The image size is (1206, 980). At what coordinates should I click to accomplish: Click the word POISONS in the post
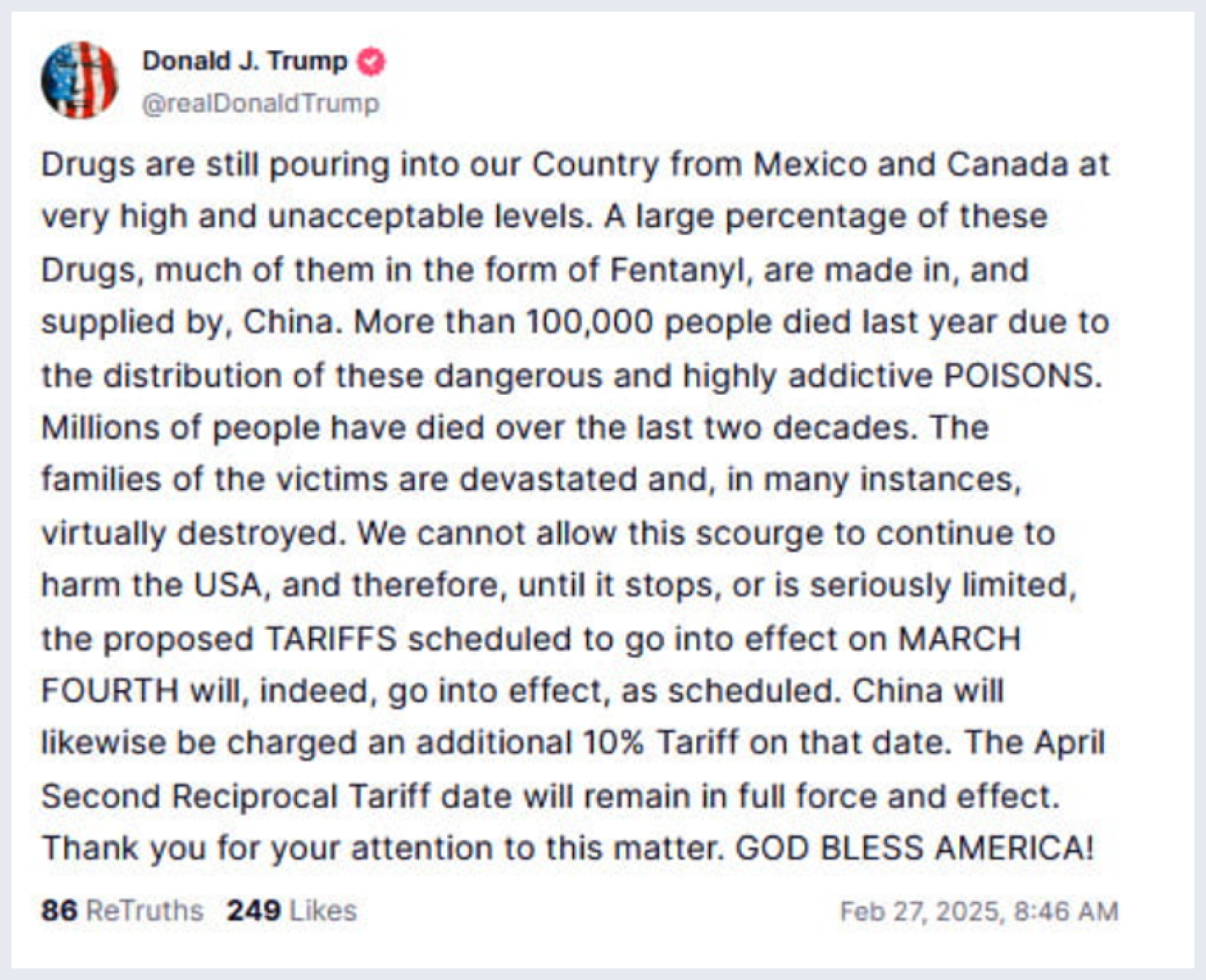(1022, 375)
